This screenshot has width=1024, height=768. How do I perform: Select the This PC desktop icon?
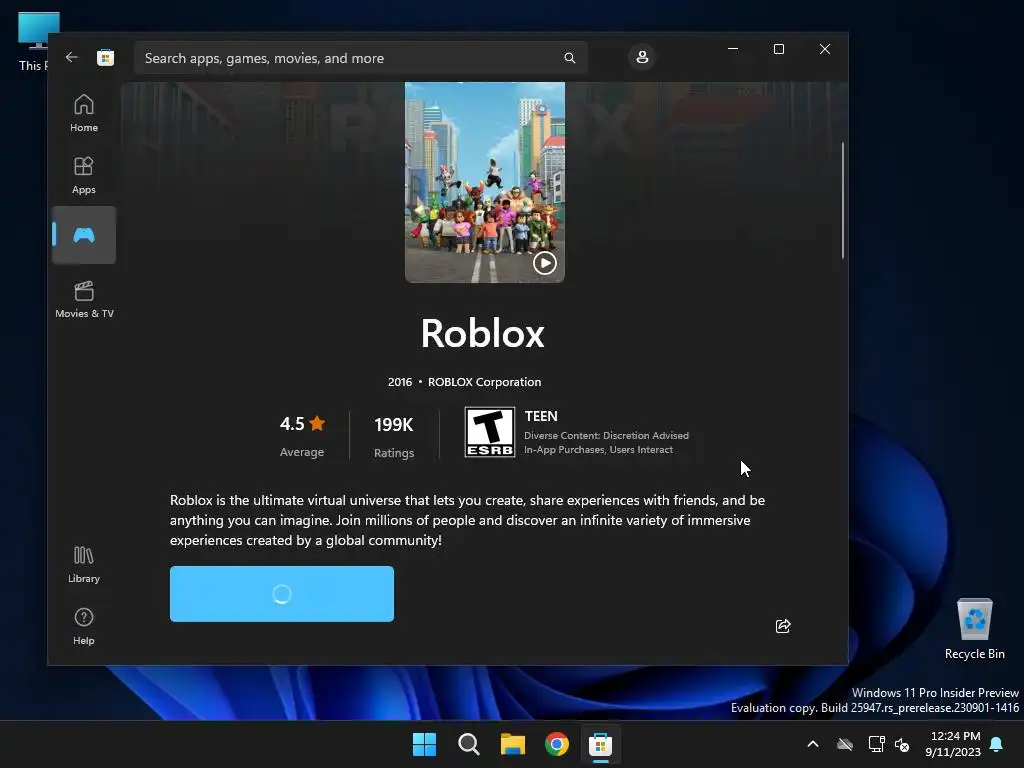tap(34, 42)
